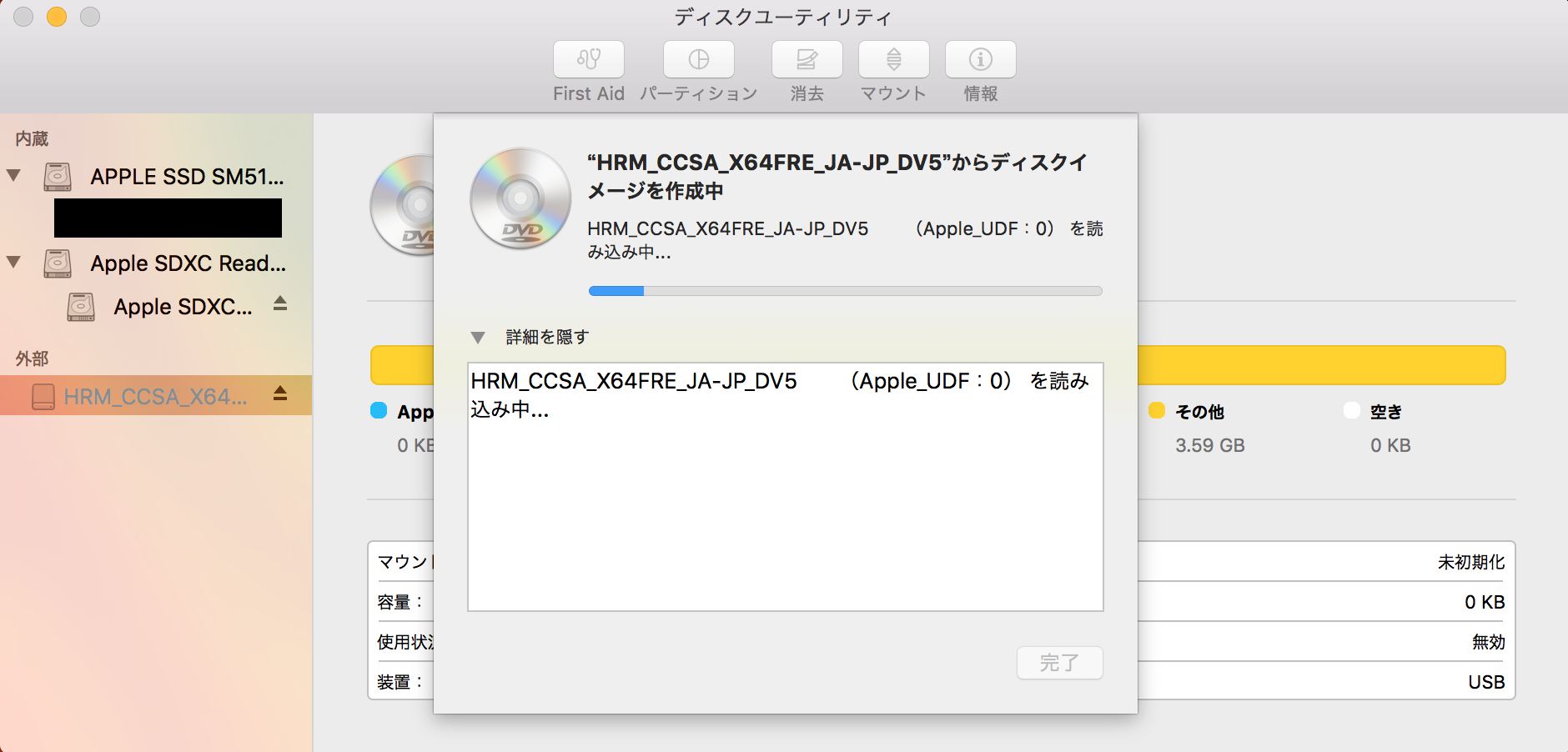Click the APPLE SSD drive icon
Viewport: 1568px width, 752px height.
tap(58, 177)
